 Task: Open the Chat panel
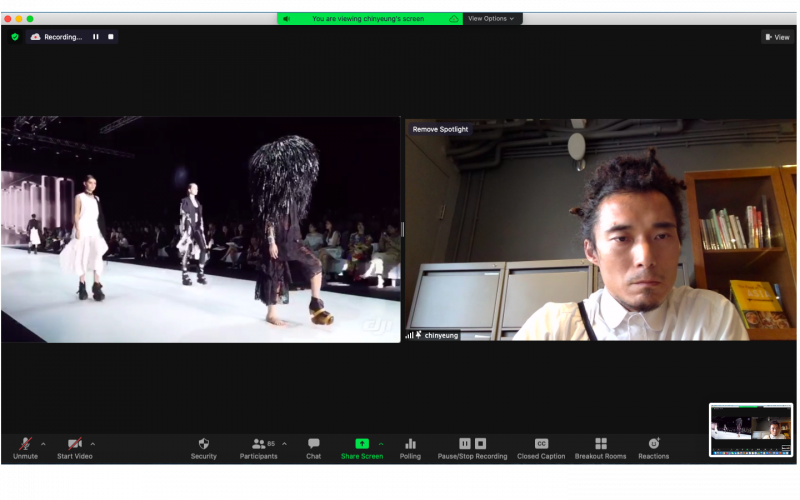tap(313, 448)
